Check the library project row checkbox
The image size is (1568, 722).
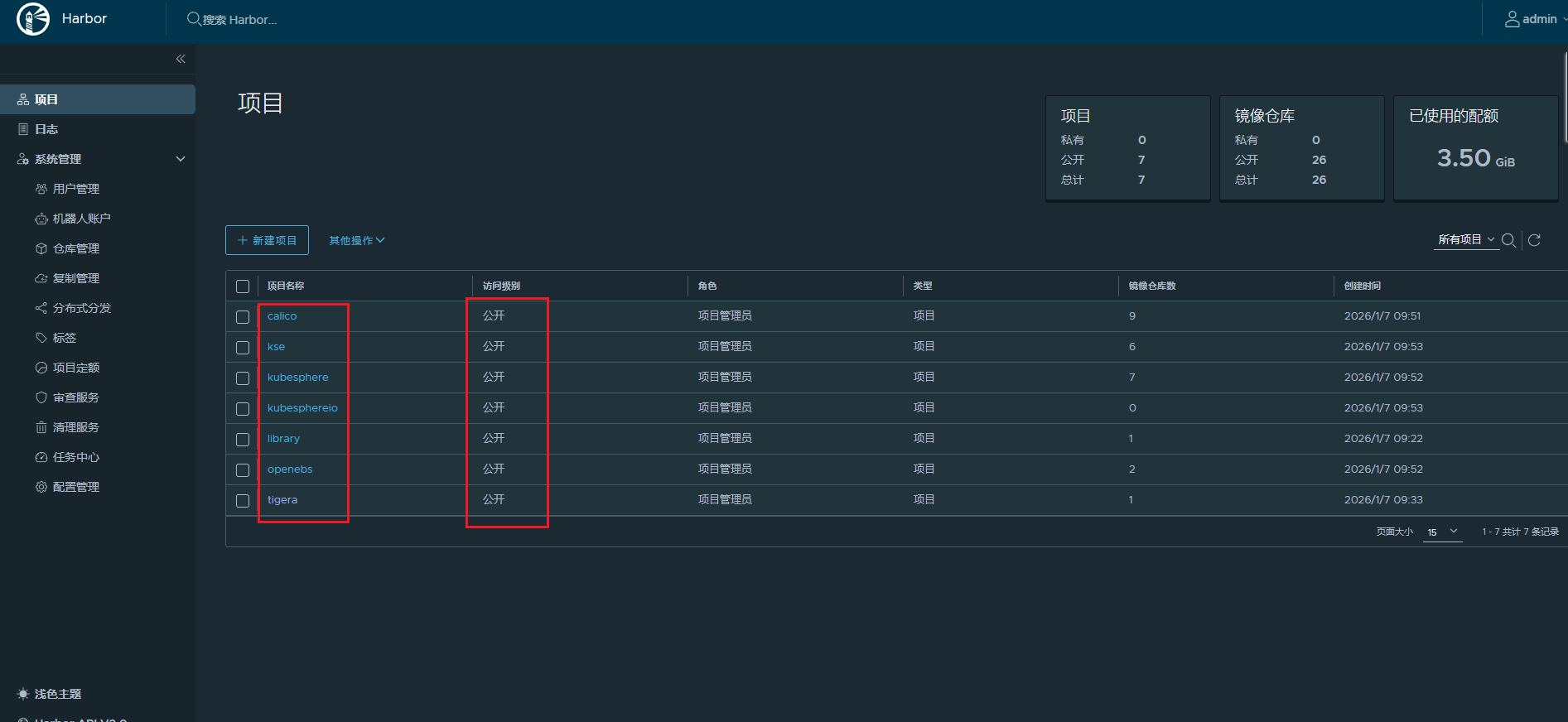pyautogui.click(x=243, y=440)
